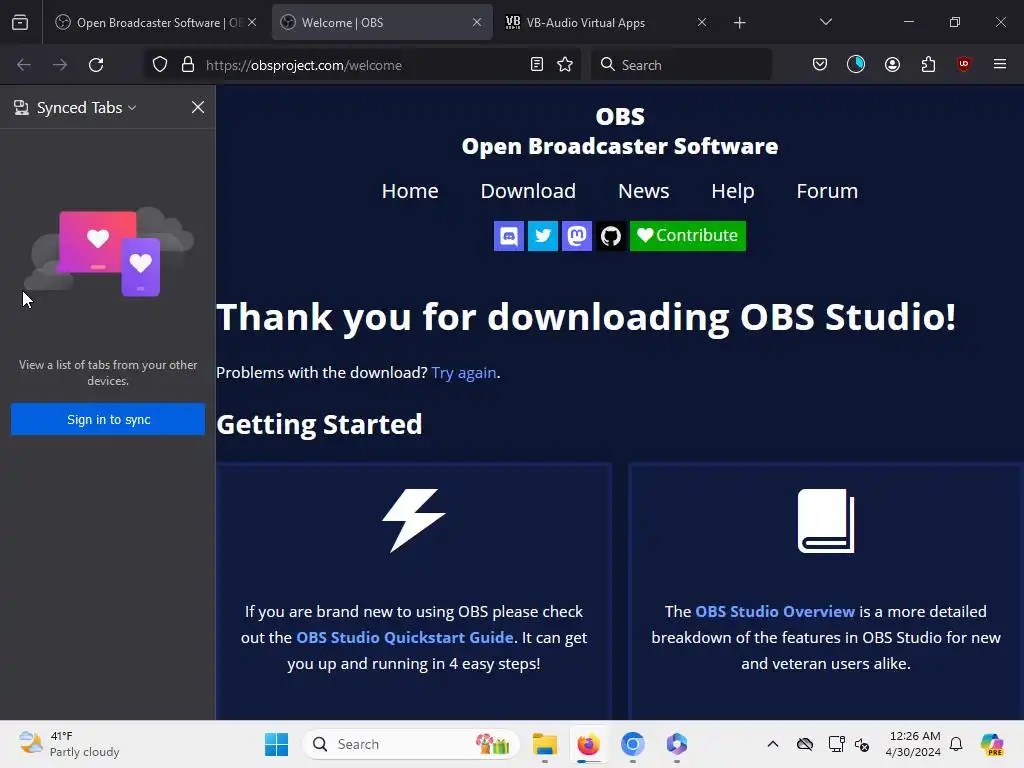Image resolution: width=1024 pixels, height=768 pixels.
Task: Go back to the previous page
Action: coord(24,65)
